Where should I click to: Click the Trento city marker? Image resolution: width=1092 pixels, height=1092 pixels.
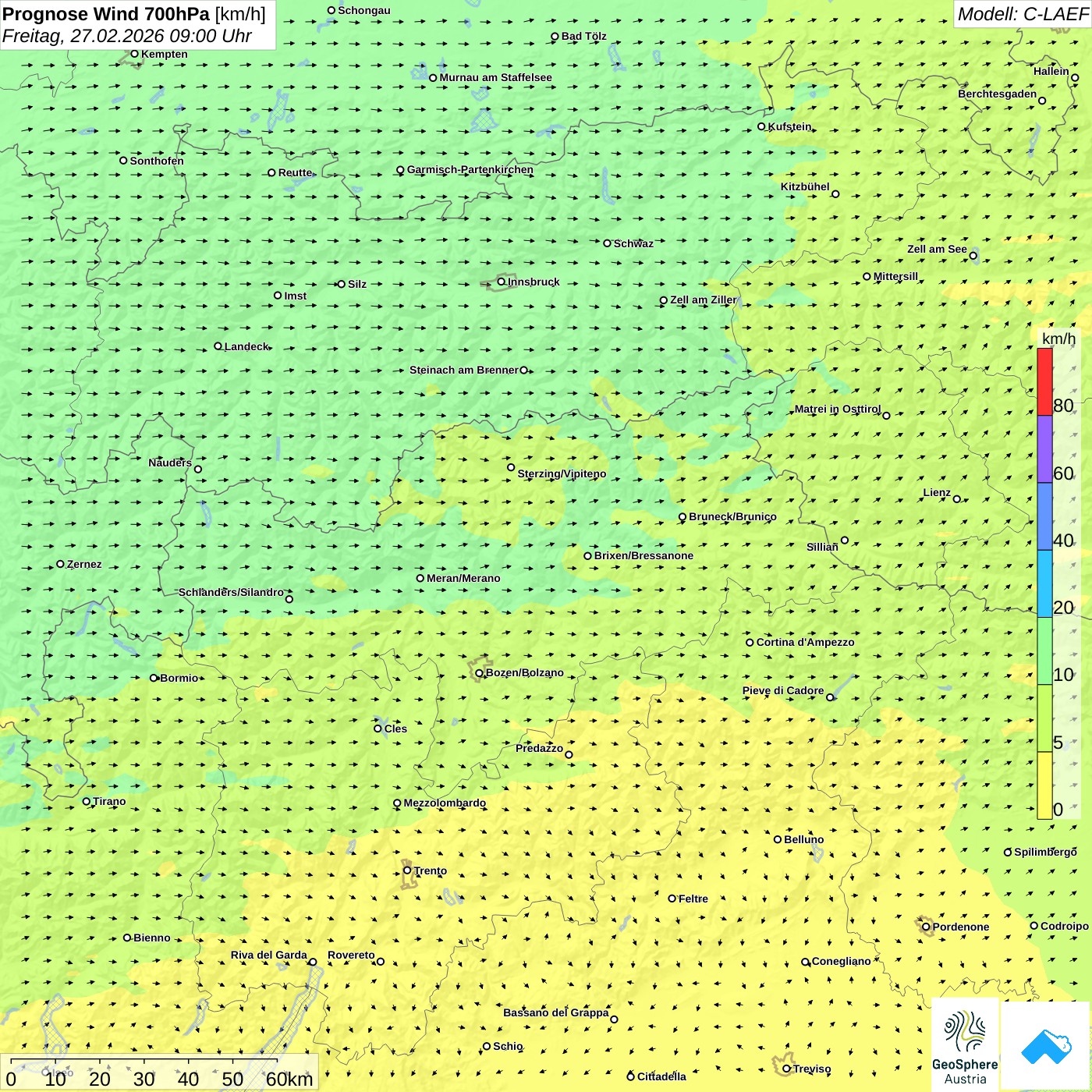coord(406,870)
